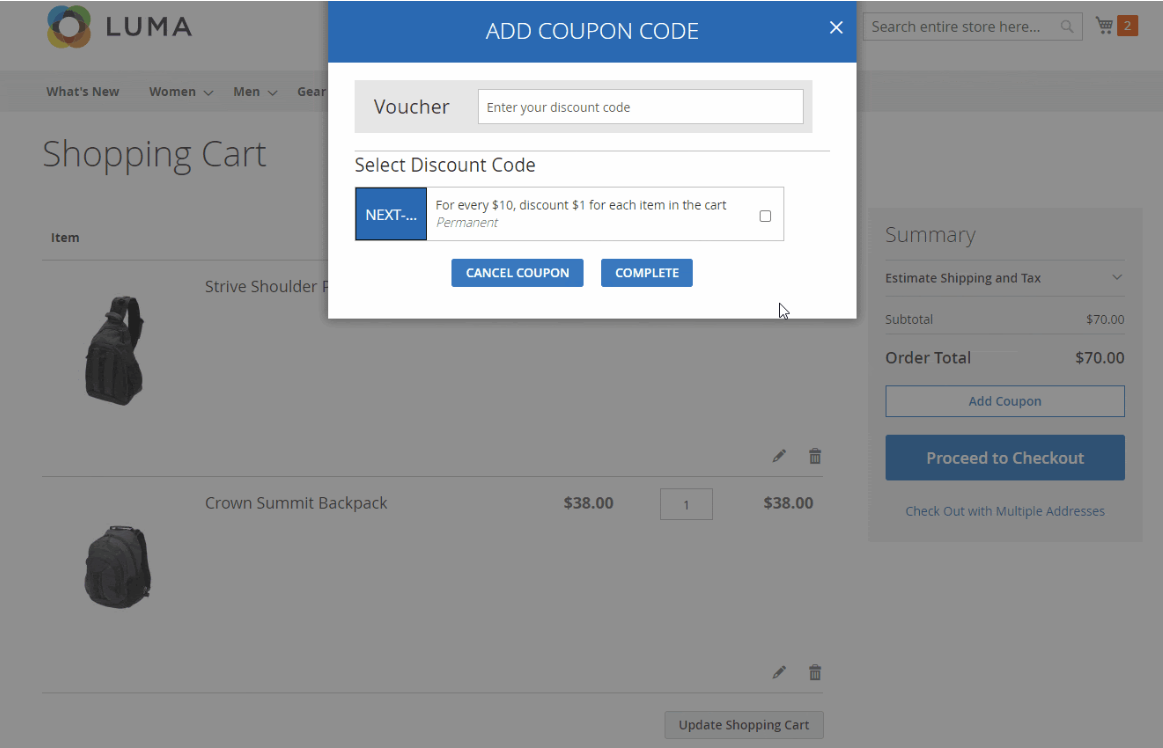This screenshot has width=1163, height=748.
Task: Edit the Strive Shoulder Pack item via pencil icon
Action: pyautogui.click(x=779, y=456)
